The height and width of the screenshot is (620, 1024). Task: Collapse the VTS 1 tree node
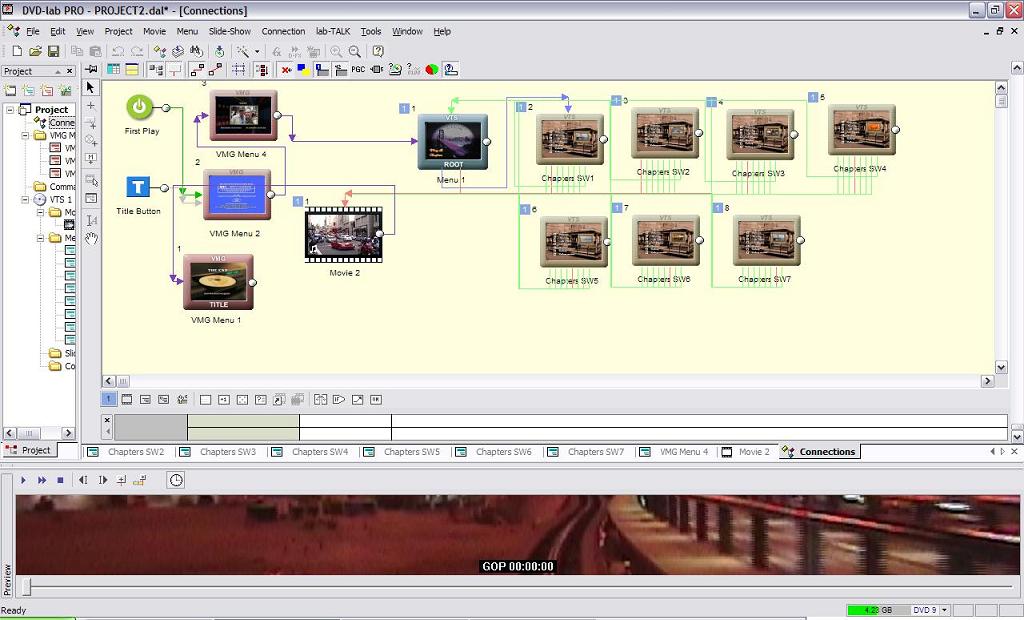click(25, 199)
